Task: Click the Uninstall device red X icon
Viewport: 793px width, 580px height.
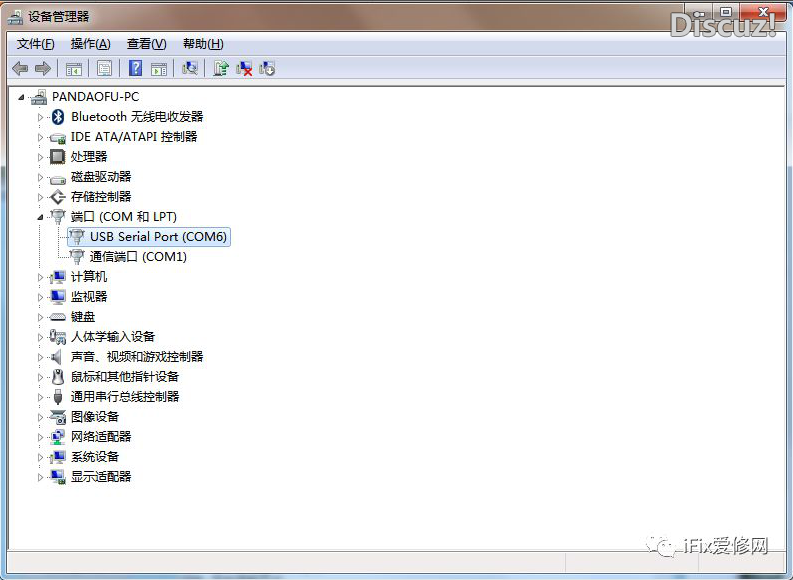Action: pyautogui.click(x=244, y=69)
